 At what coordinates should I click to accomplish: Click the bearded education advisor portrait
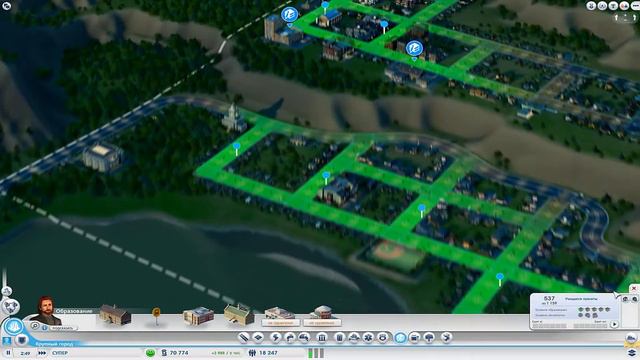click(47, 311)
